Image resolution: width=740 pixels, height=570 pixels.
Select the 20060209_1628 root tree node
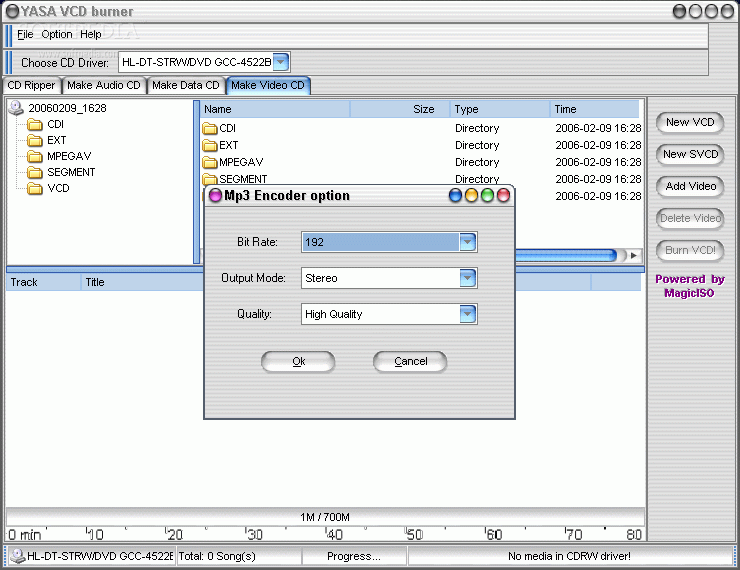(67, 109)
